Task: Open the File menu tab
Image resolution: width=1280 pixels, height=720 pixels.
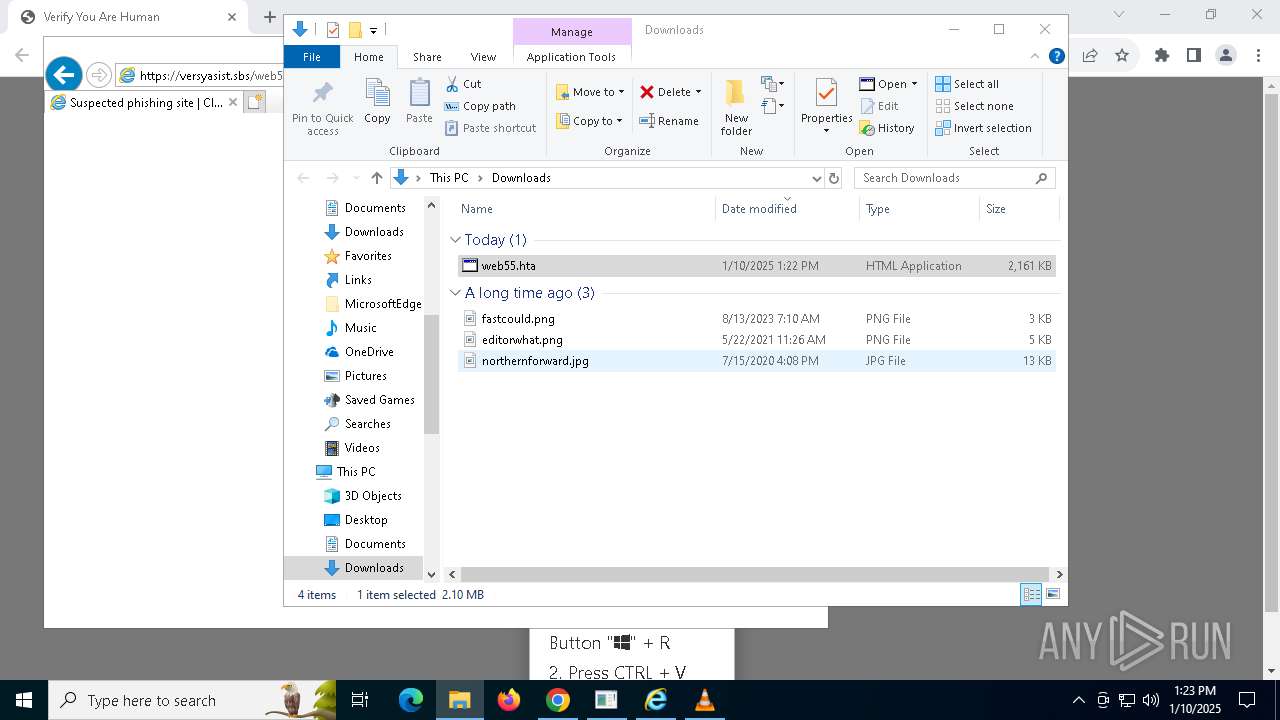Action: click(x=312, y=57)
